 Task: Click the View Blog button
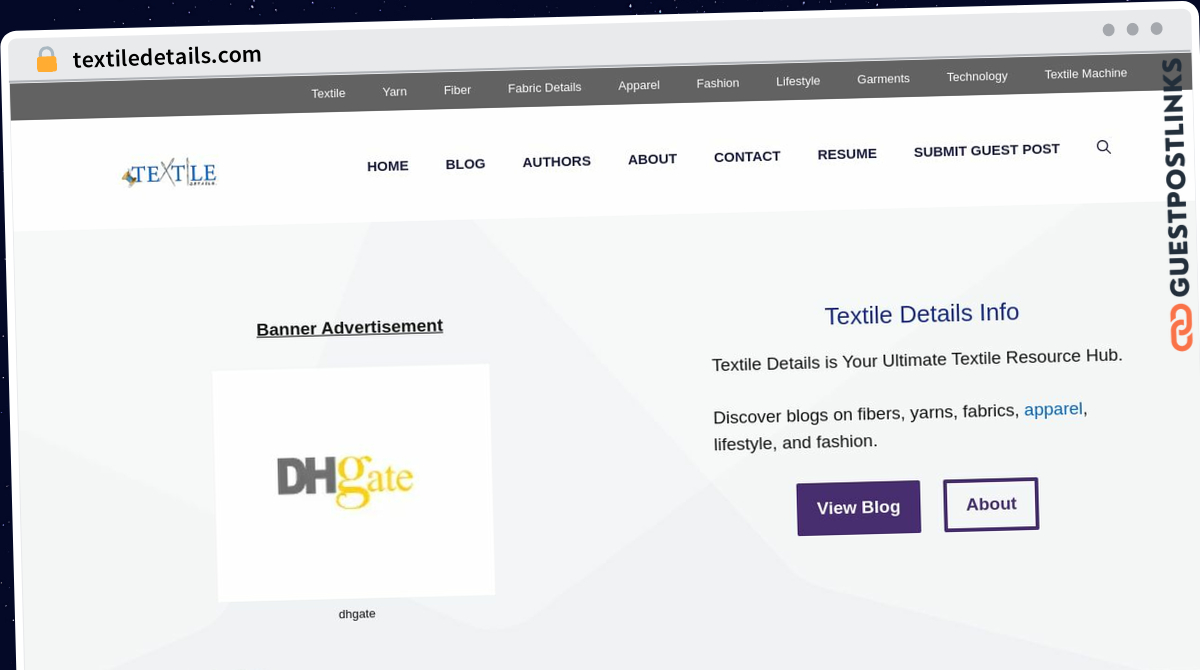tap(858, 508)
